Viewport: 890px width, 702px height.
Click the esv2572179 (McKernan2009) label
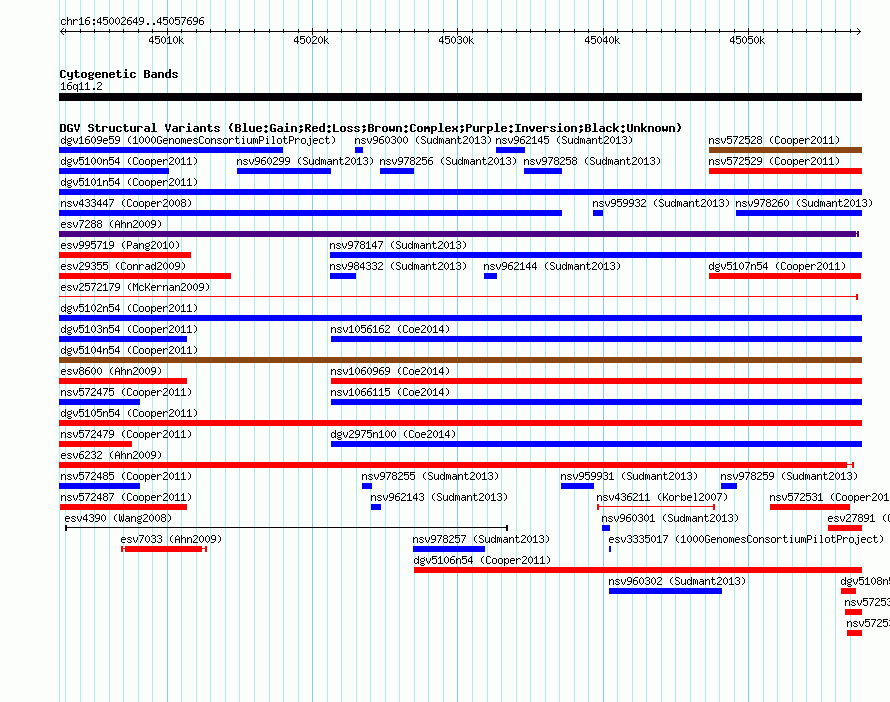(x=135, y=287)
